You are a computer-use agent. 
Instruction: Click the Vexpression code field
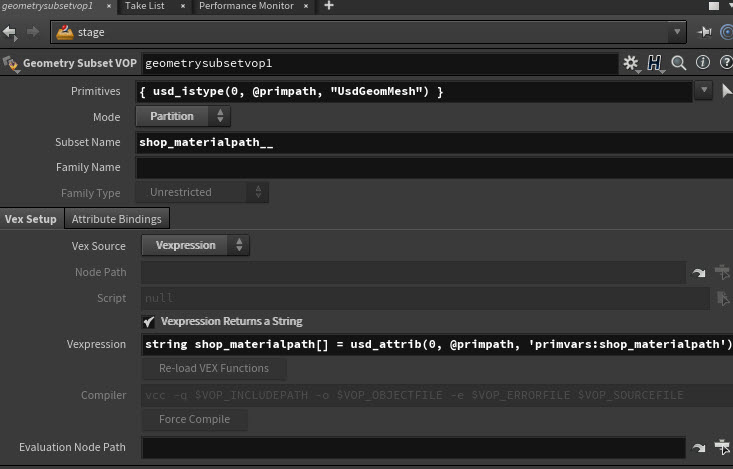[x=437, y=345]
